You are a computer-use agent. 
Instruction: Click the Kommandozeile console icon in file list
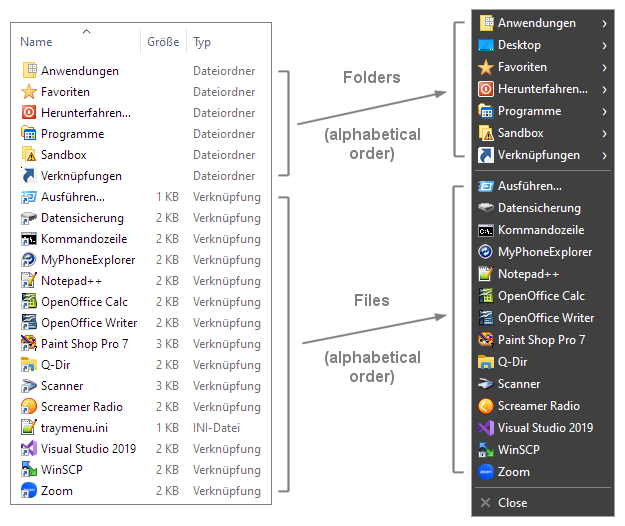click(29, 239)
